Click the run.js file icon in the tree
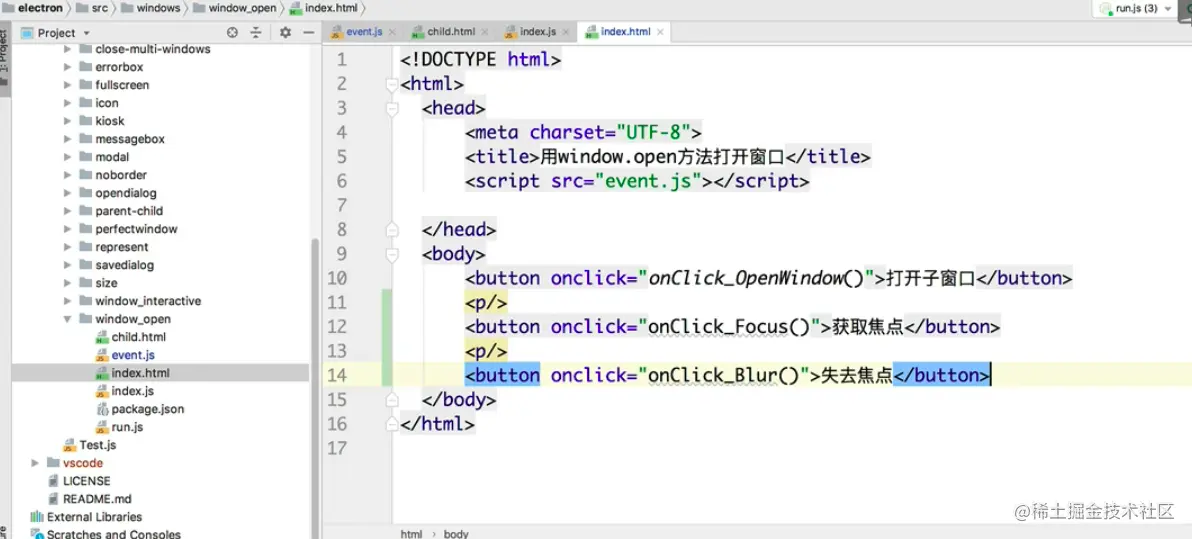 pos(102,427)
